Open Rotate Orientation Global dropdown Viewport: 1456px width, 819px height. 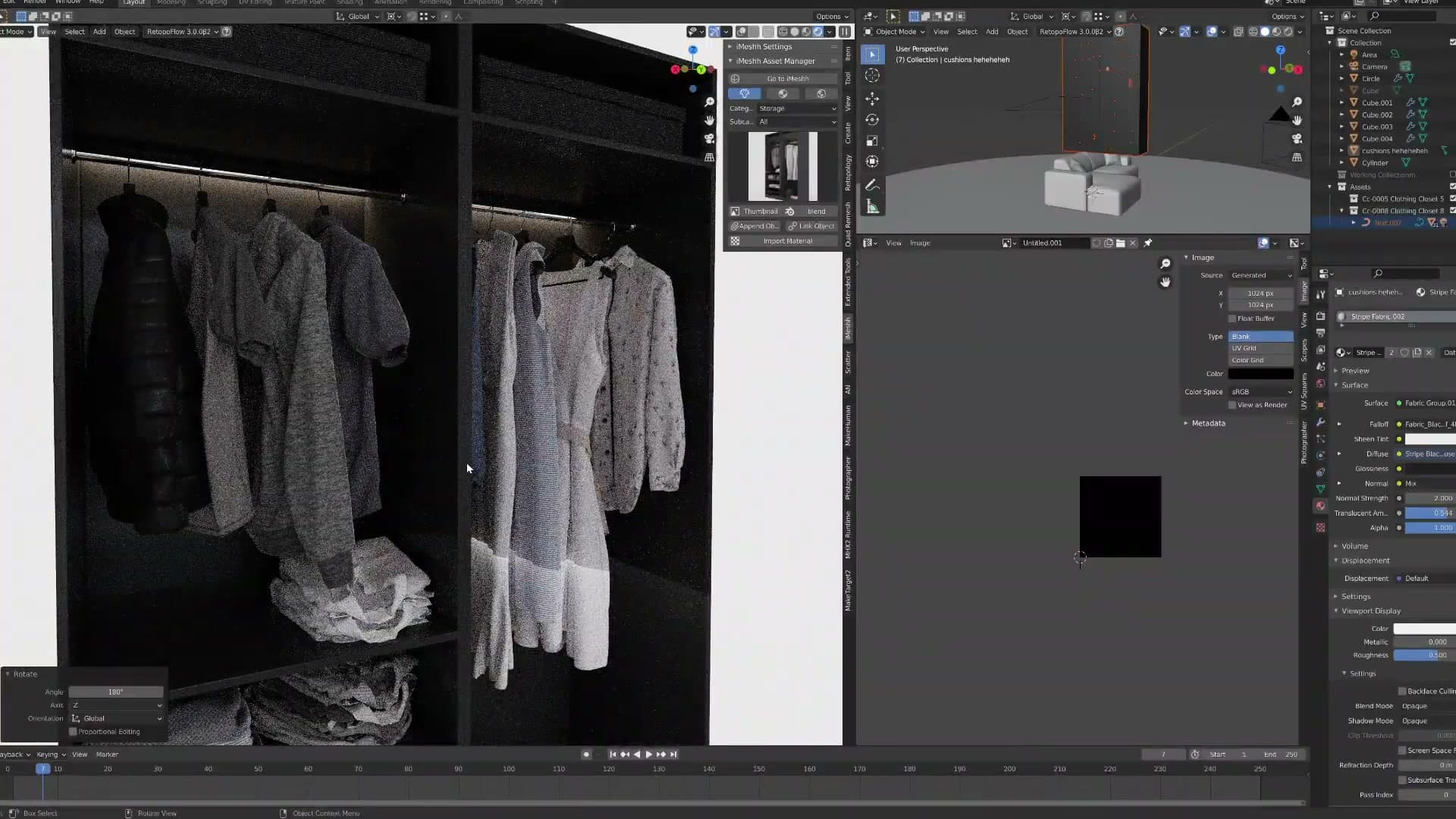[x=116, y=719]
